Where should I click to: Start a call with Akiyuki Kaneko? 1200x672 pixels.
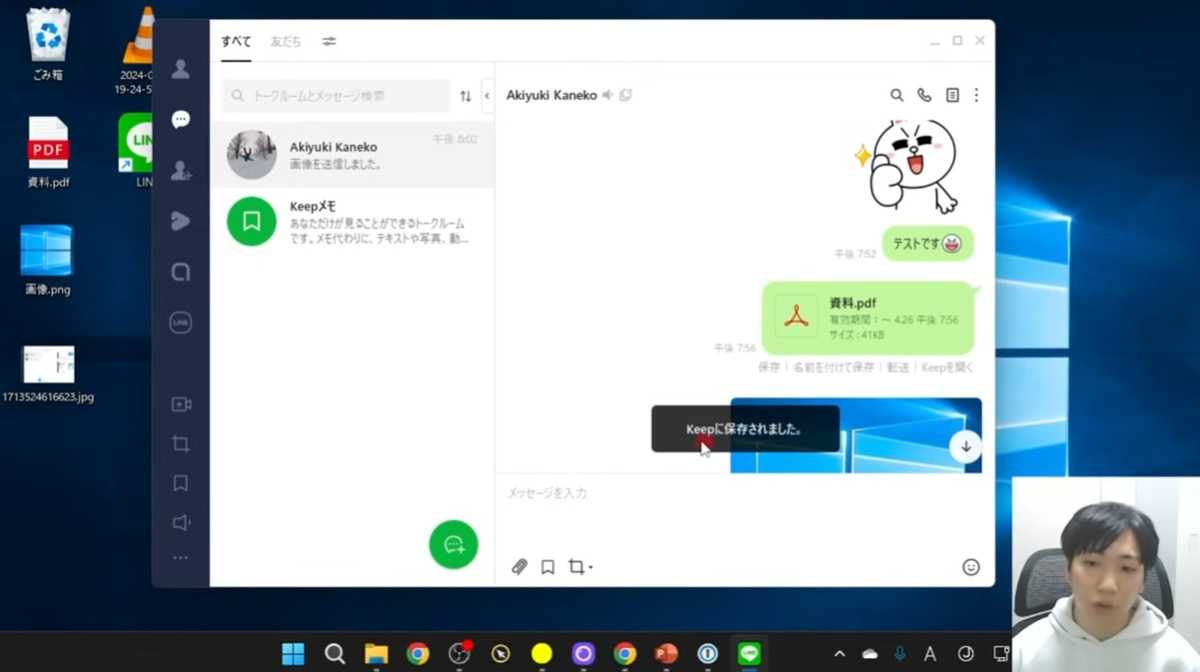(924, 95)
